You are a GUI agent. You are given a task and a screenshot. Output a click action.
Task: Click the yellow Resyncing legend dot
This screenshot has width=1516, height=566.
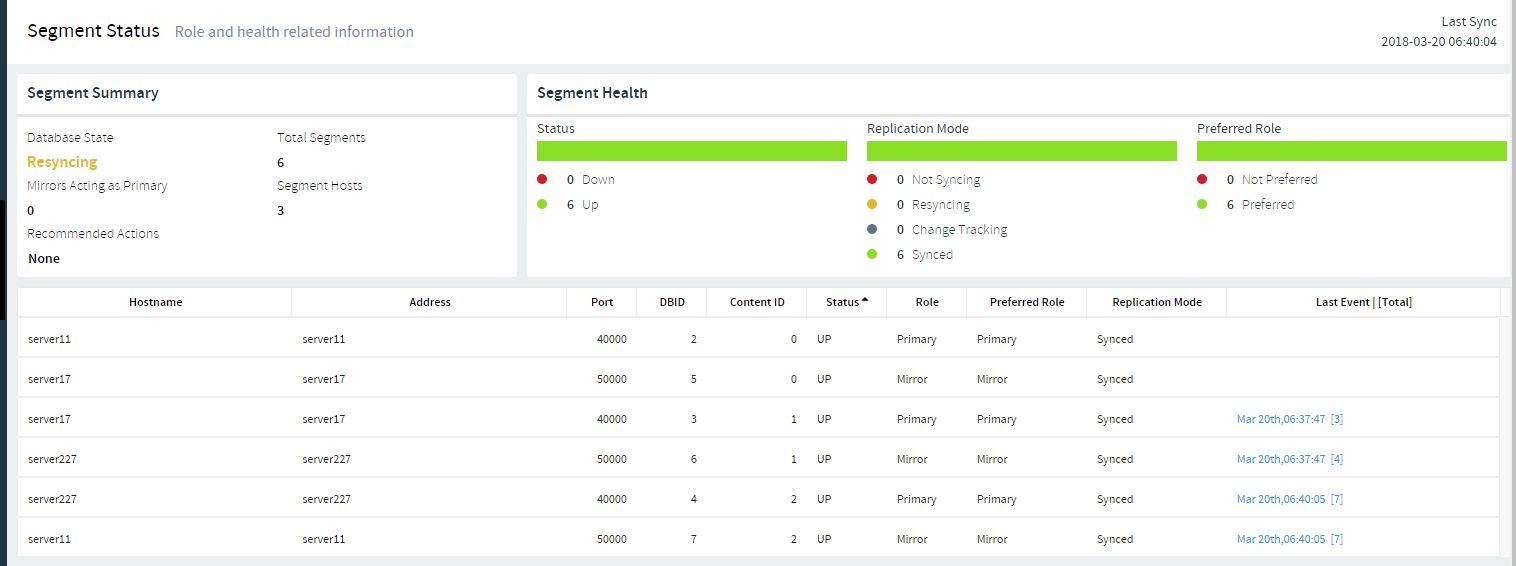(872, 205)
